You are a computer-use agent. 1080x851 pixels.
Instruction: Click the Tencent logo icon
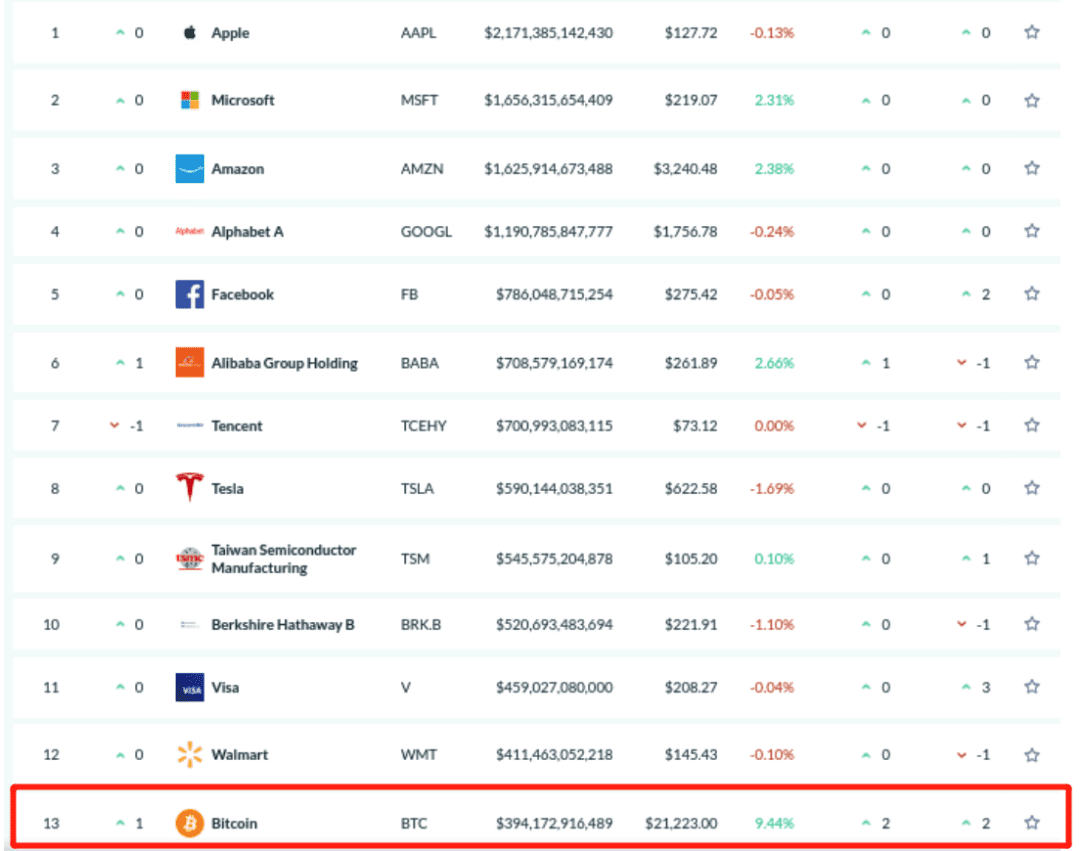[x=189, y=426]
